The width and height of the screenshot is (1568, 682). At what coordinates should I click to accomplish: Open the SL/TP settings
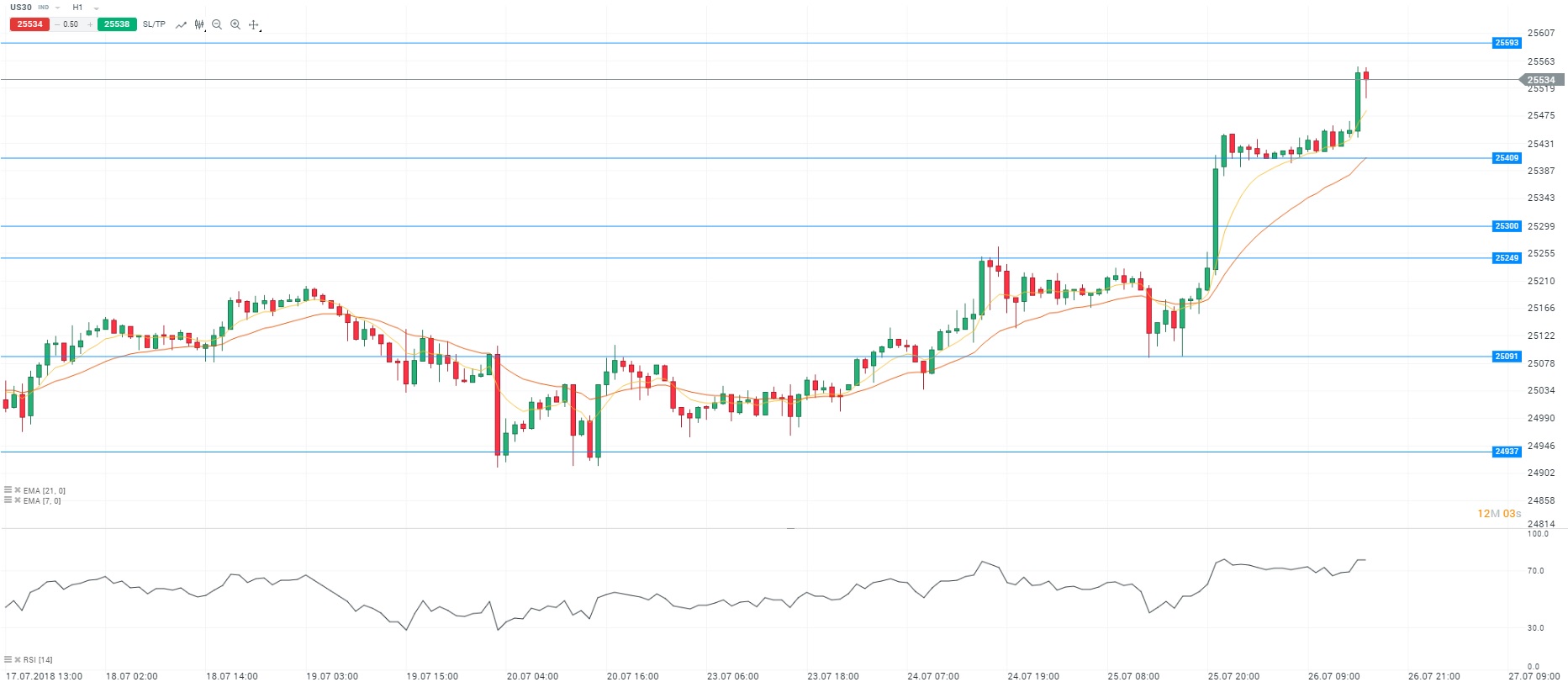pos(154,24)
